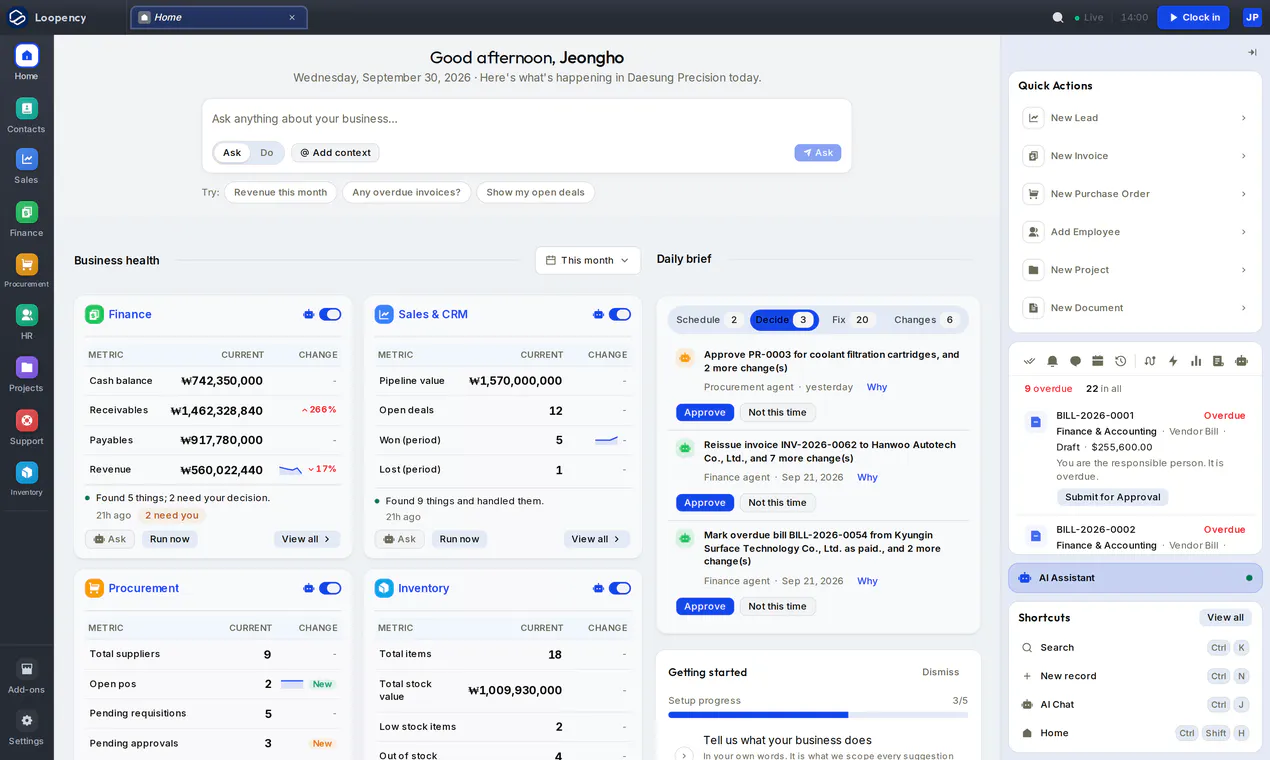Switch to the Schedule tab in Daily brief

708,320
